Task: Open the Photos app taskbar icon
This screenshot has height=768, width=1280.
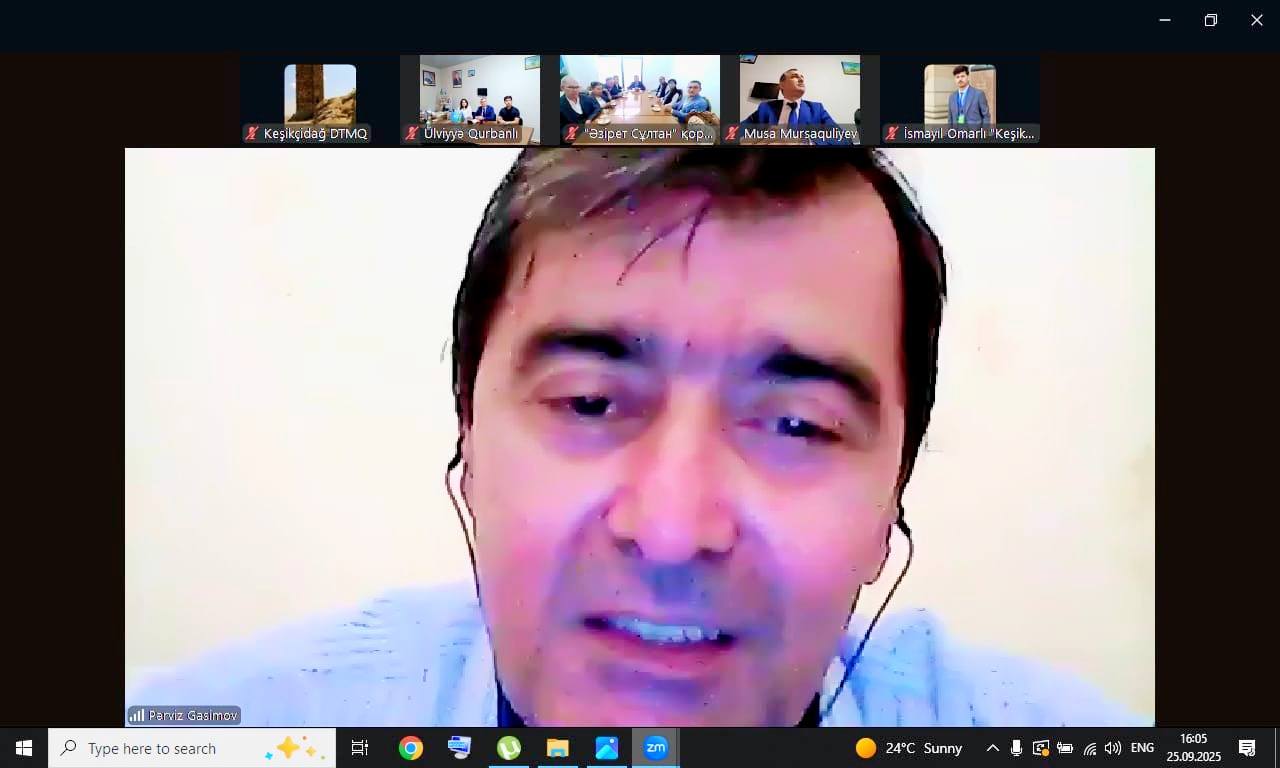Action: click(607, 748)
